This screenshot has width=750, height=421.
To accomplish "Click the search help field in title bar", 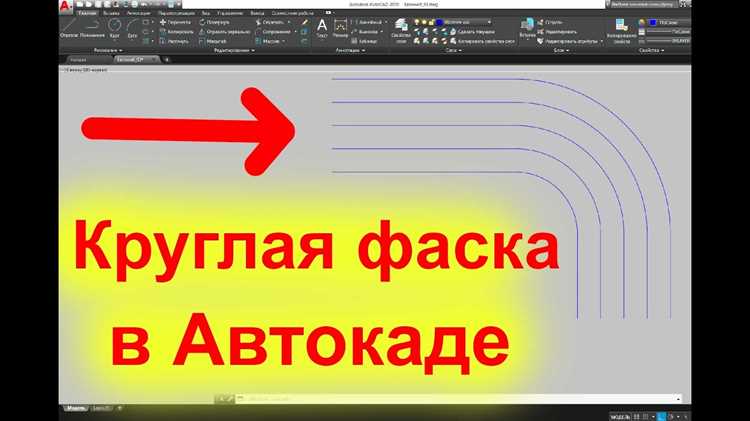I will coord(642,4).
